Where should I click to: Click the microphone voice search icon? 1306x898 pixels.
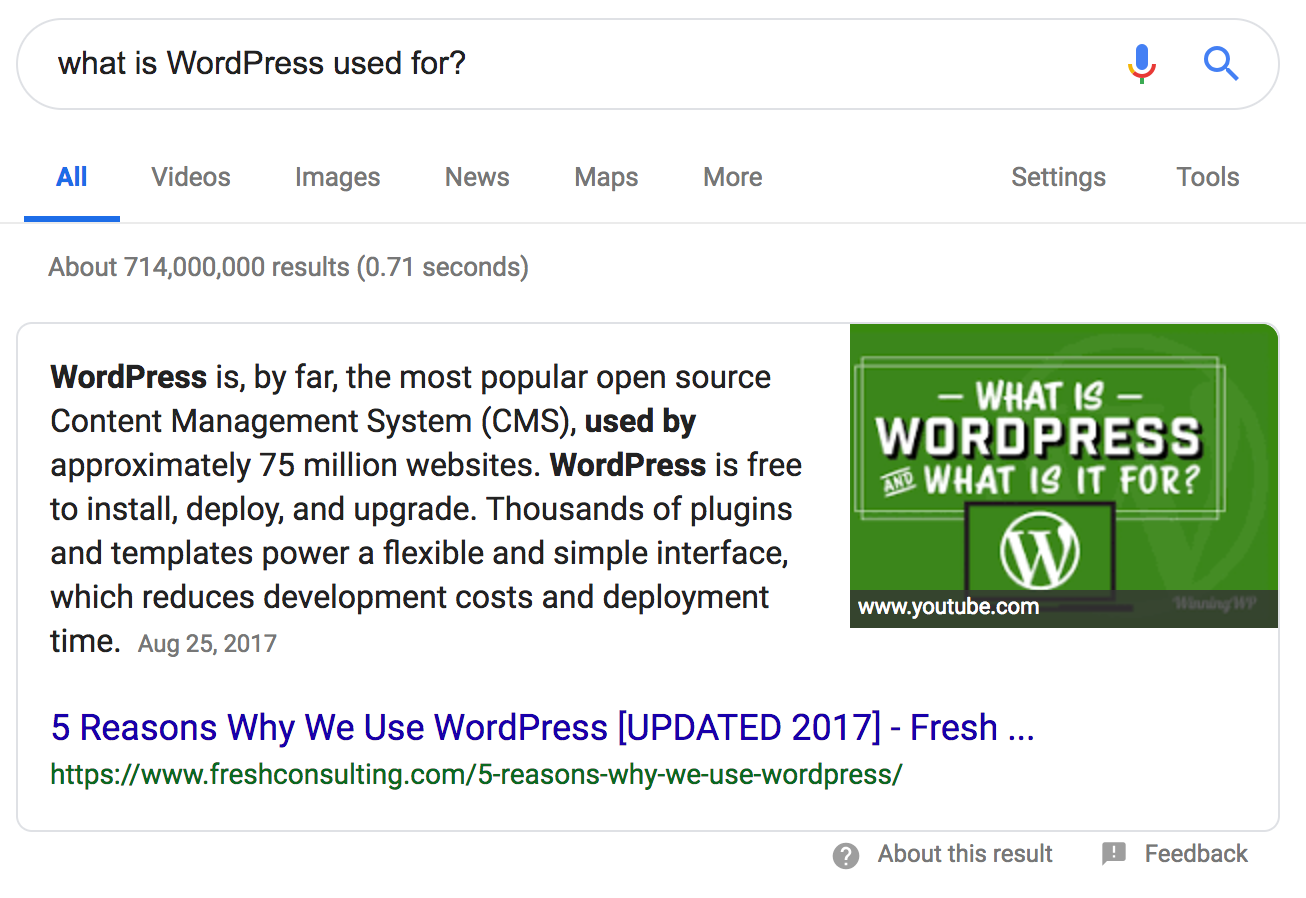tap(1141, 64)
